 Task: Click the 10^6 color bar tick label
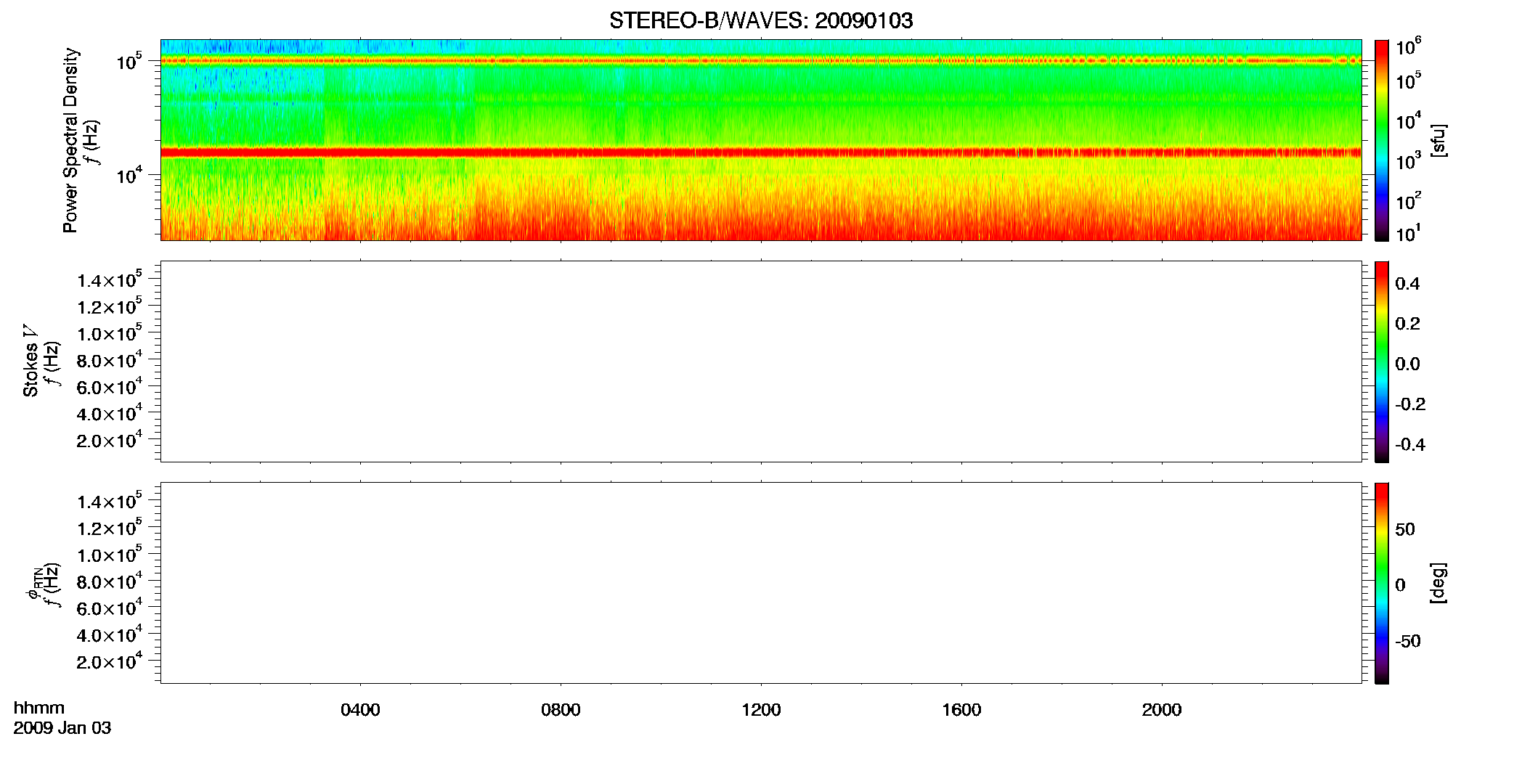[x=1408, y=47]
